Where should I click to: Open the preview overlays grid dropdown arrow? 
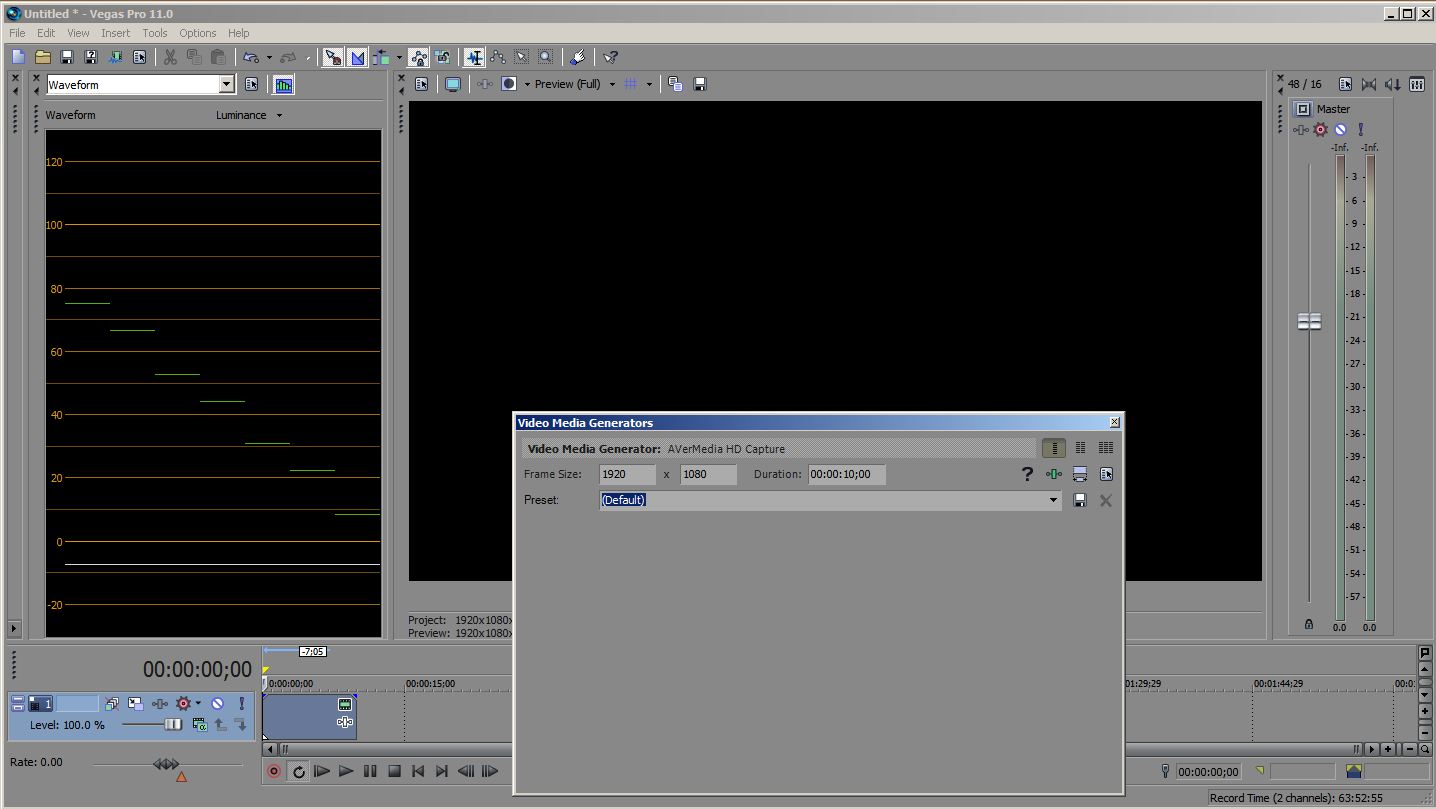(x=649, y=84)
